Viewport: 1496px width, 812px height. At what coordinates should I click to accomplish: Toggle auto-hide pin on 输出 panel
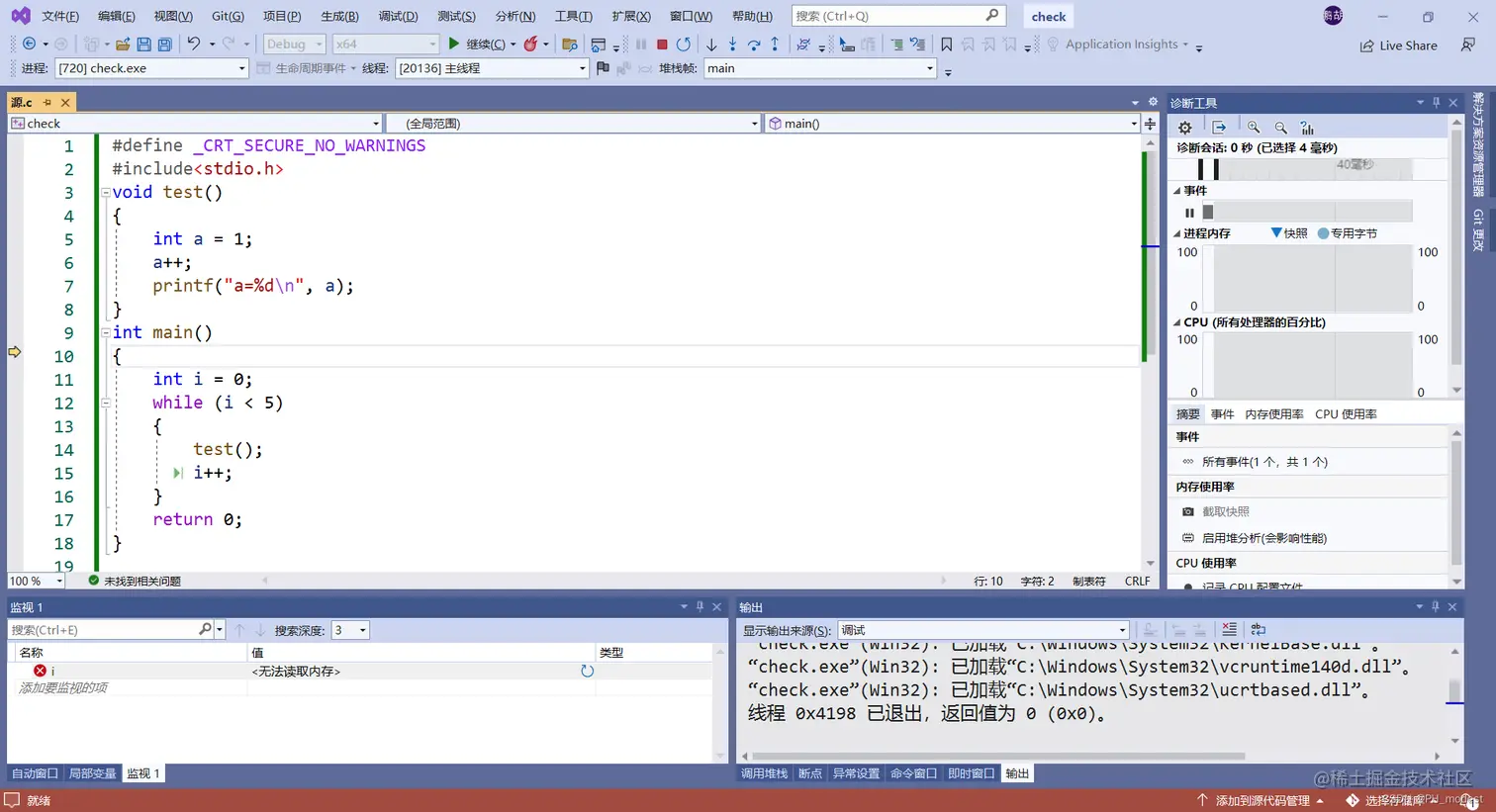click(1436, 606)
